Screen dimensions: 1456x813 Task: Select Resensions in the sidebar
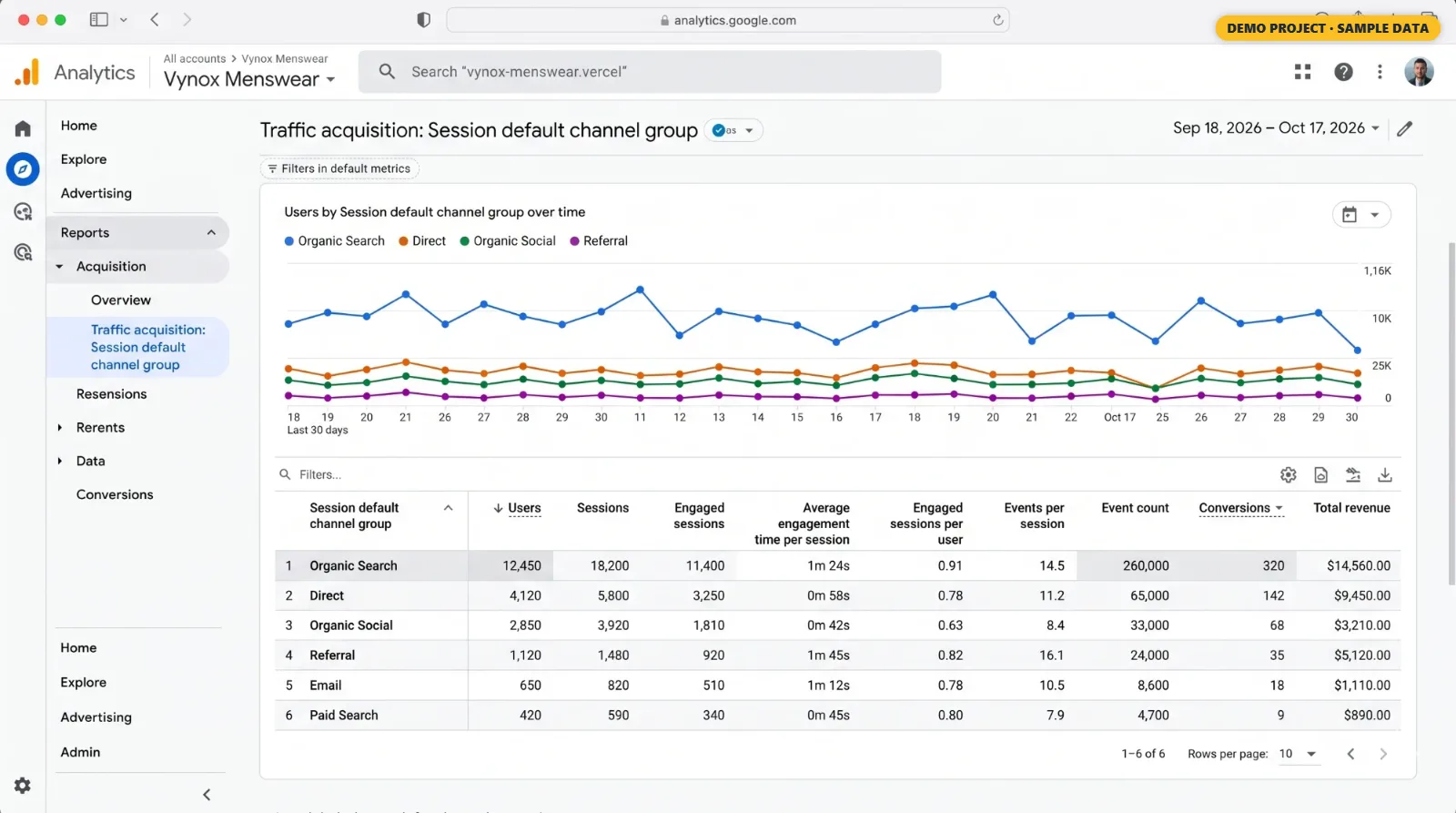coord(112,394)
